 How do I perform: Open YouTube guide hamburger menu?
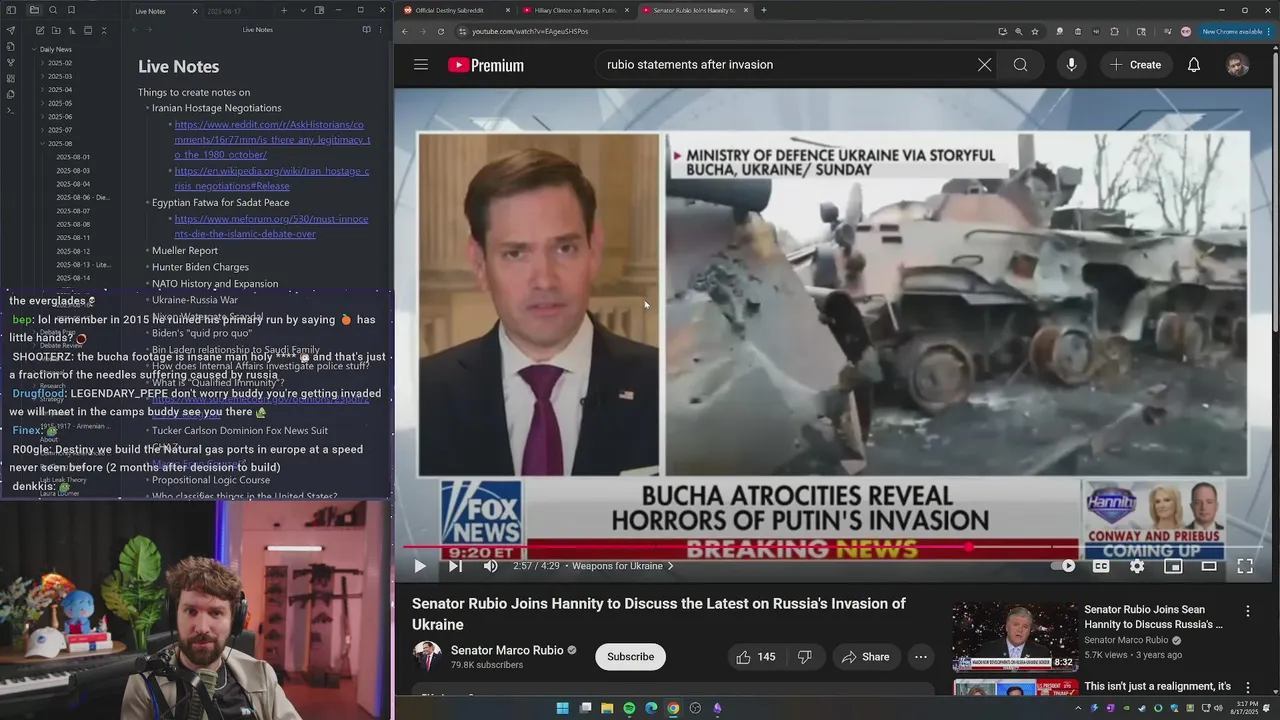tap(421, 65)
